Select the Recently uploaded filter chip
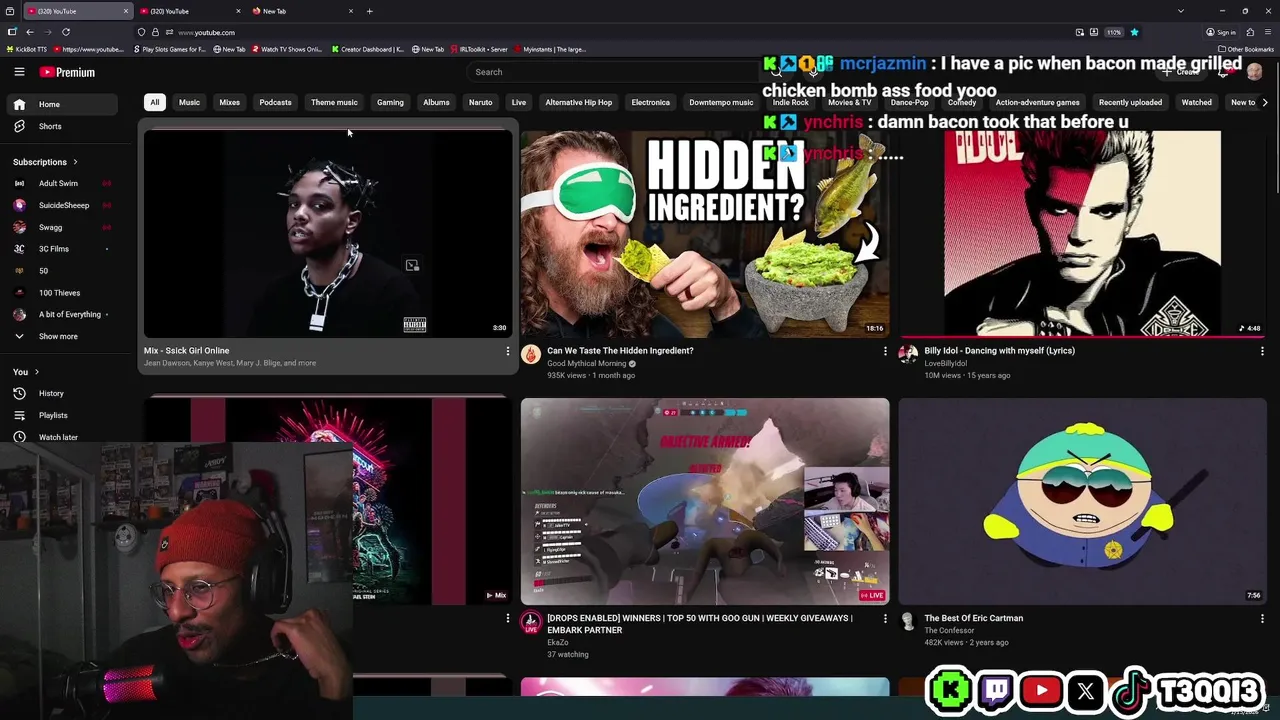 coord(1130,102)
